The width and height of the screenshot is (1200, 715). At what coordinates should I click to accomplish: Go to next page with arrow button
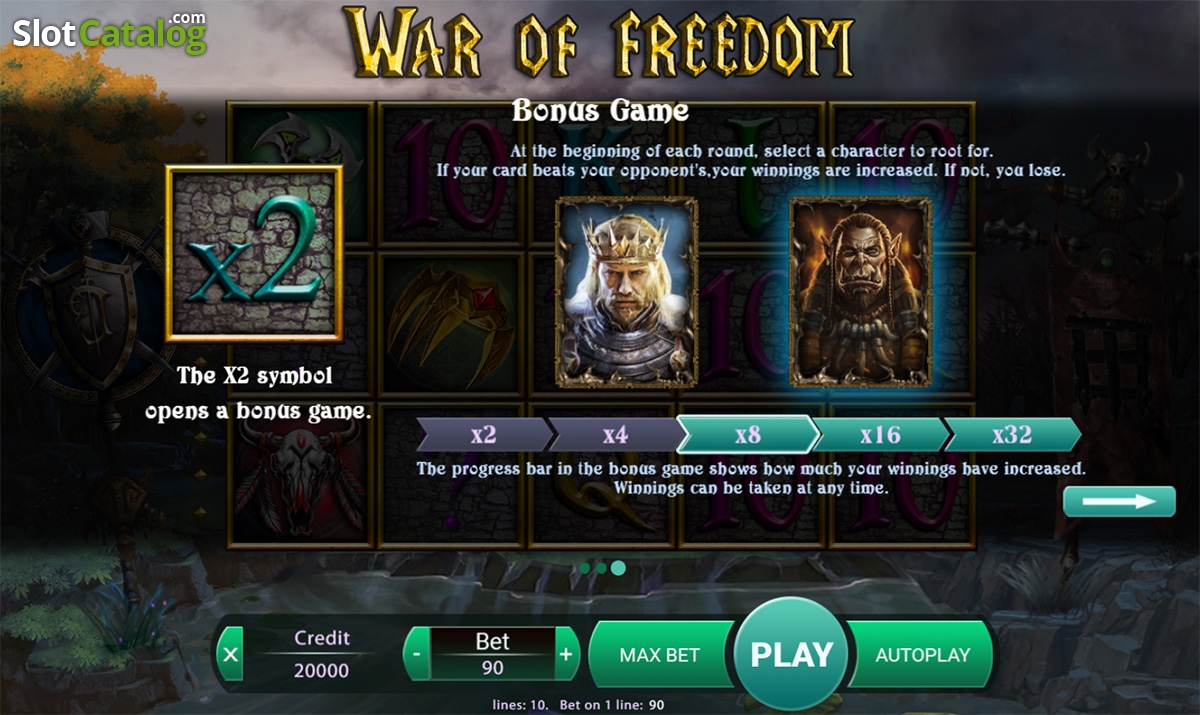[x=1119, y=501]
